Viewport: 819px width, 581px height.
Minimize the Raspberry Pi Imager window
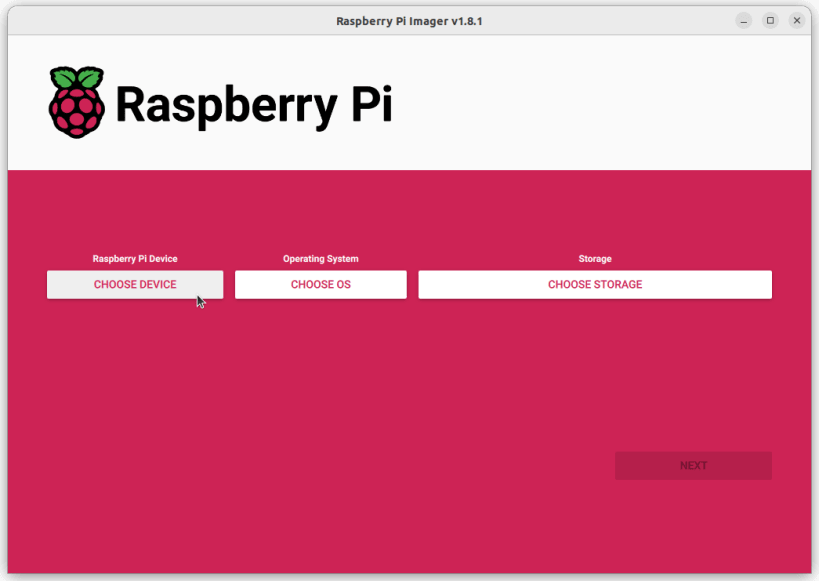coord(743,21)
